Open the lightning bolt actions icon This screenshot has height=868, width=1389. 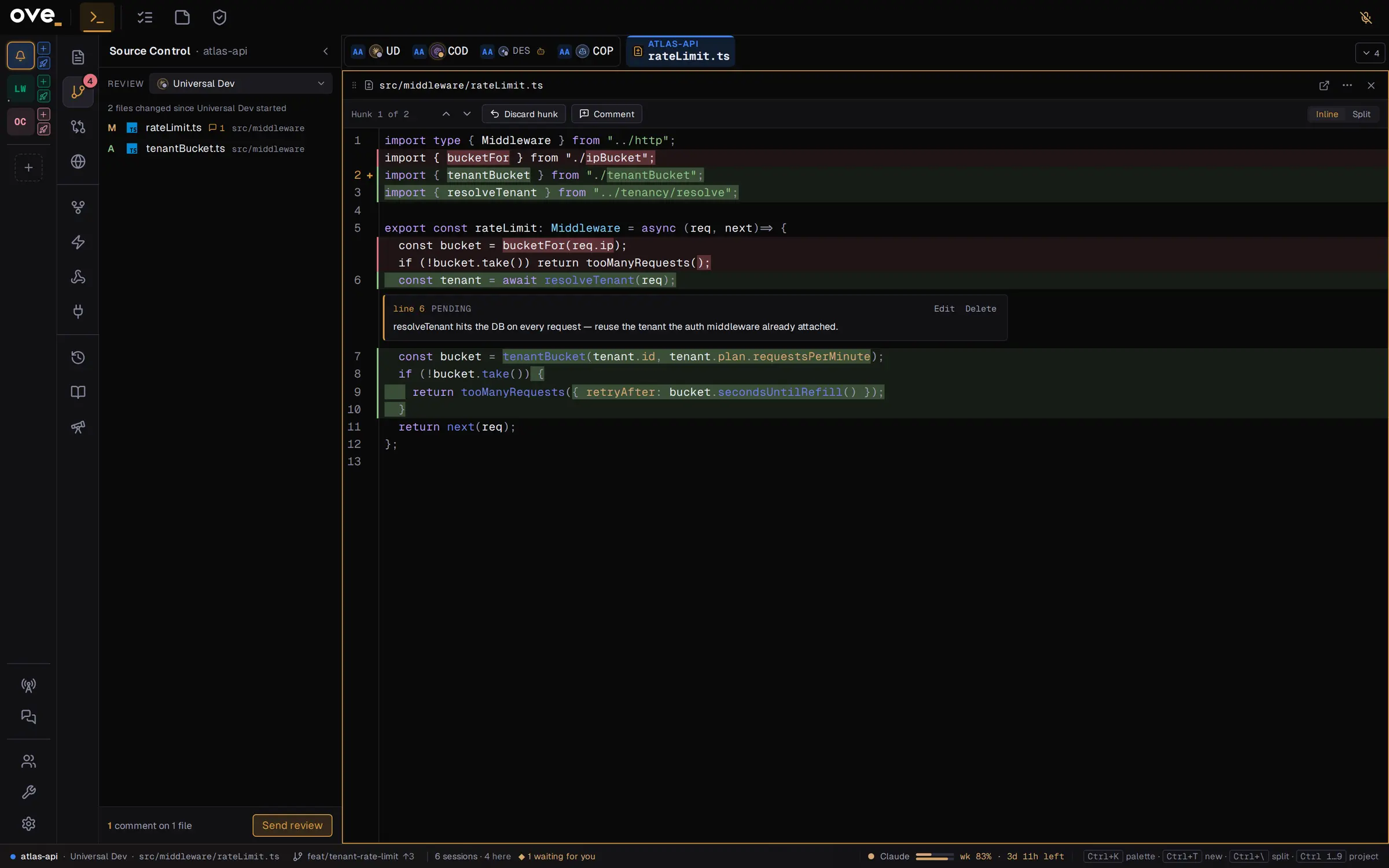[78, 242]
